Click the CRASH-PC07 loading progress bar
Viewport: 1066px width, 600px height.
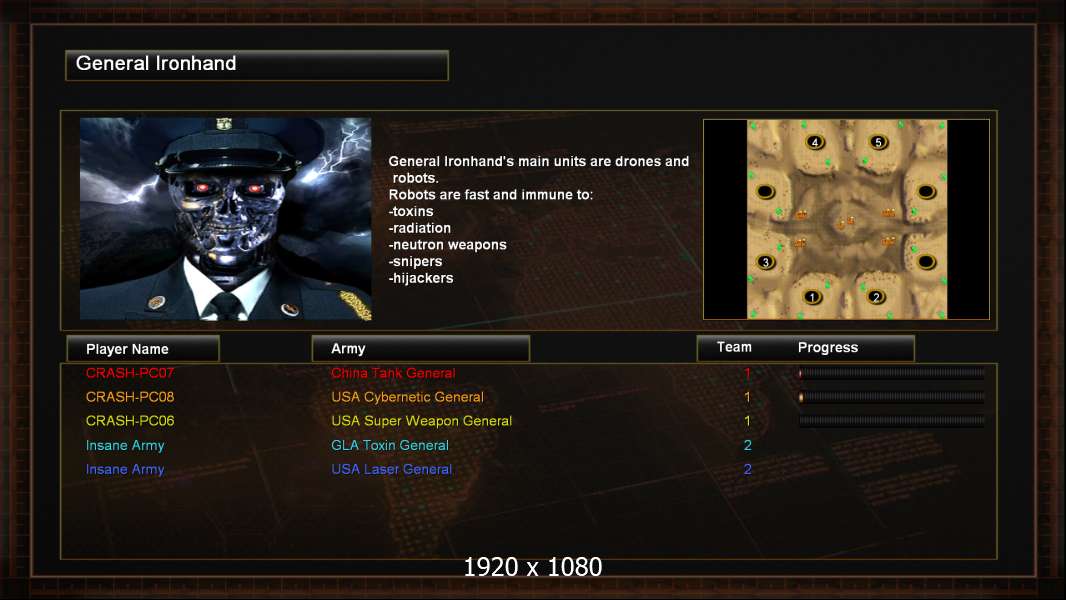pyautogui.click(x=891, y=373)
